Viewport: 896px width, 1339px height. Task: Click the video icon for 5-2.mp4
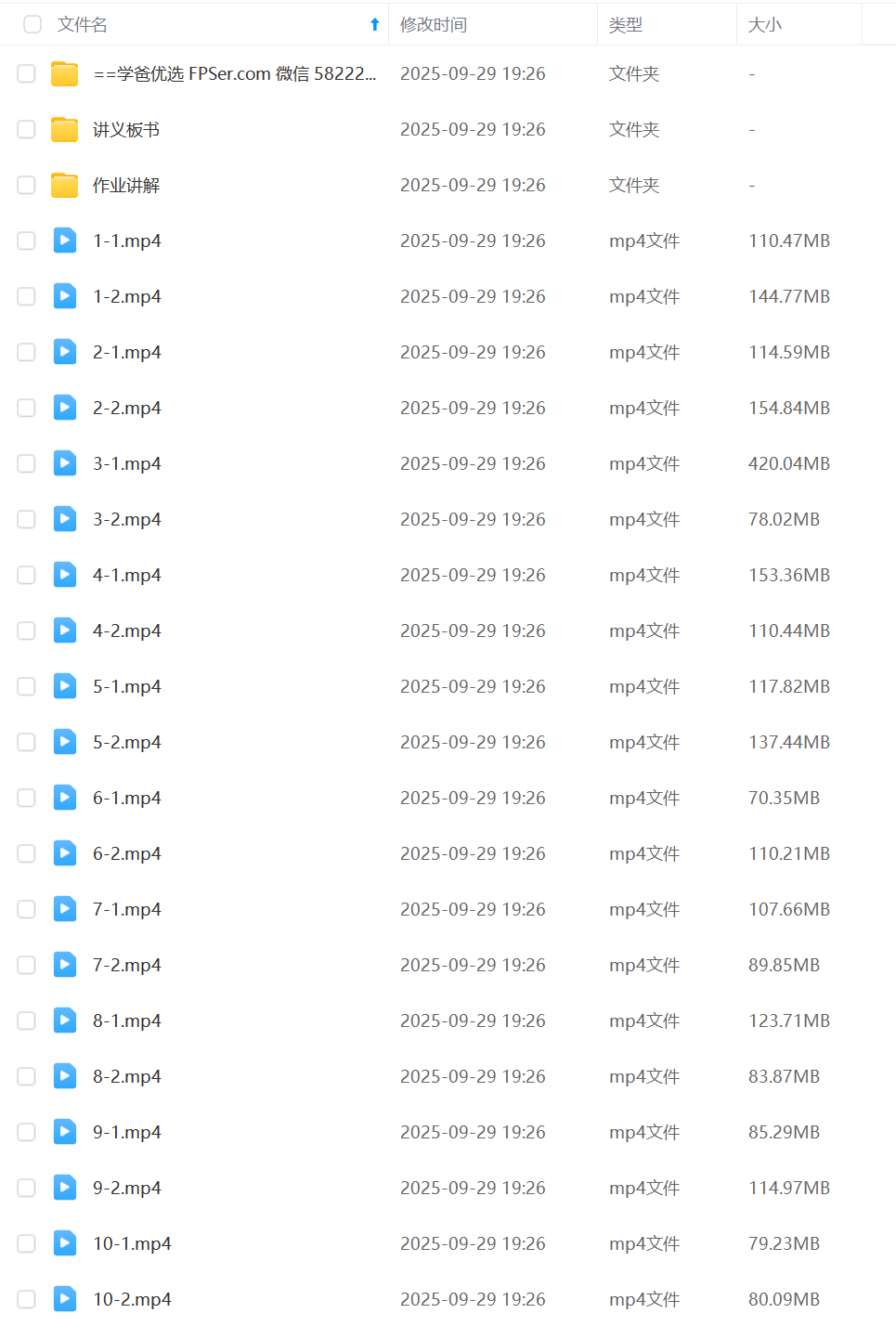(x=65, y=742)
